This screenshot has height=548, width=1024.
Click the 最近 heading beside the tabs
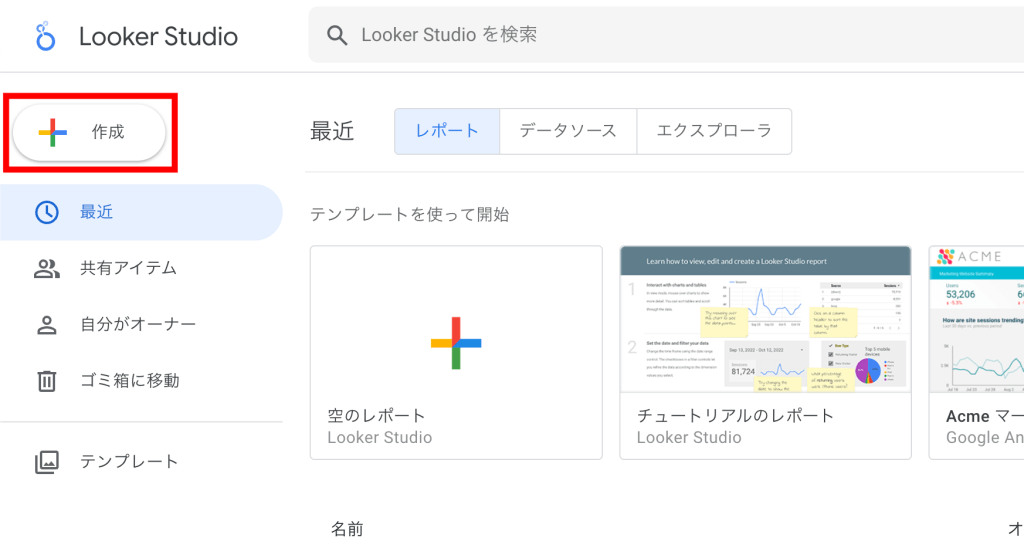[x=332, y=131]
